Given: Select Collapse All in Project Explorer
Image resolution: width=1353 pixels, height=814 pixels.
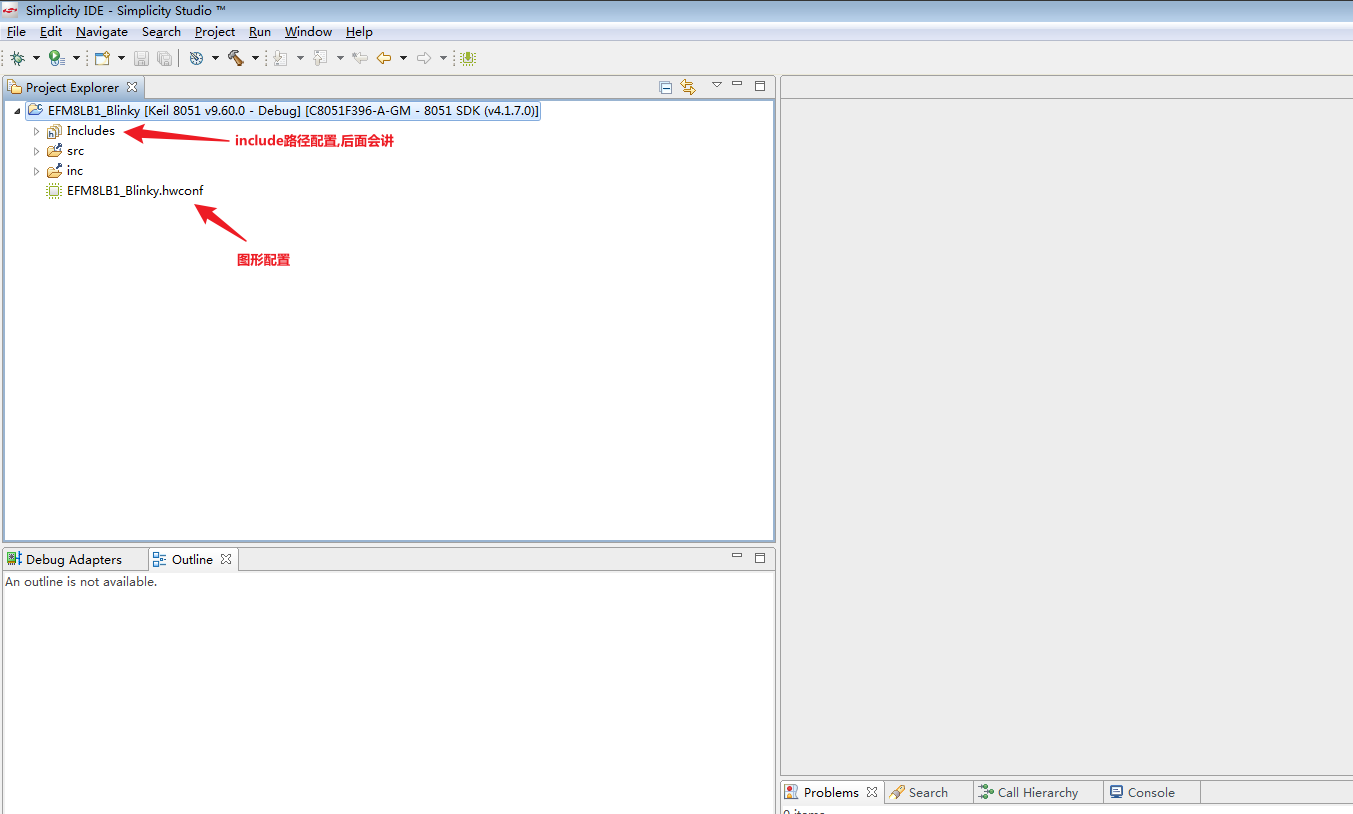Looking at the screenshot, I should (x=665, y=87).
